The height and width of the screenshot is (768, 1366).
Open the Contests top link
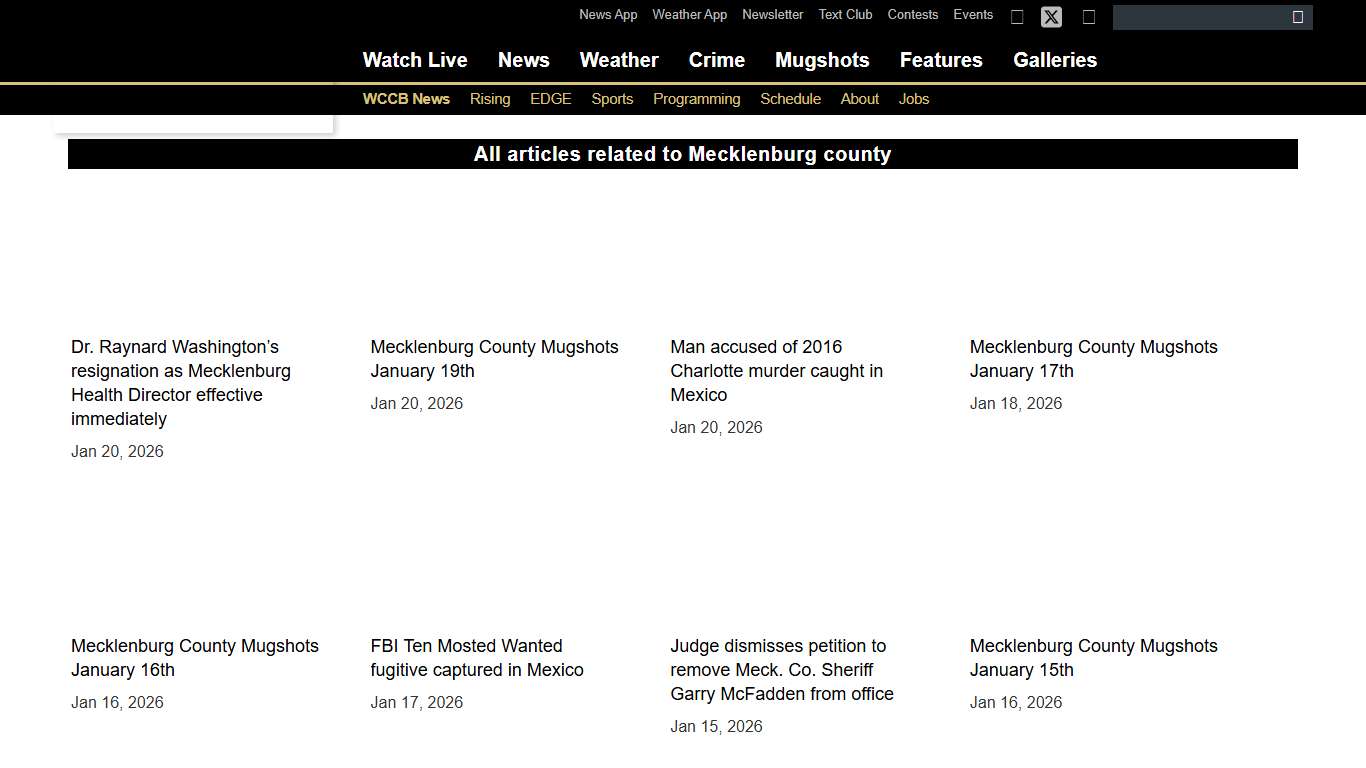click(x=913, y=15)
